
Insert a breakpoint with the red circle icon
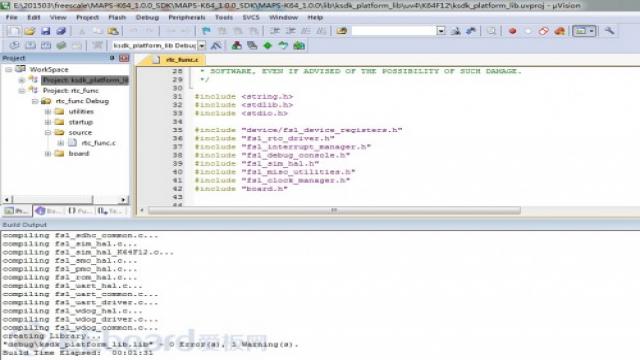coord(513,31)
